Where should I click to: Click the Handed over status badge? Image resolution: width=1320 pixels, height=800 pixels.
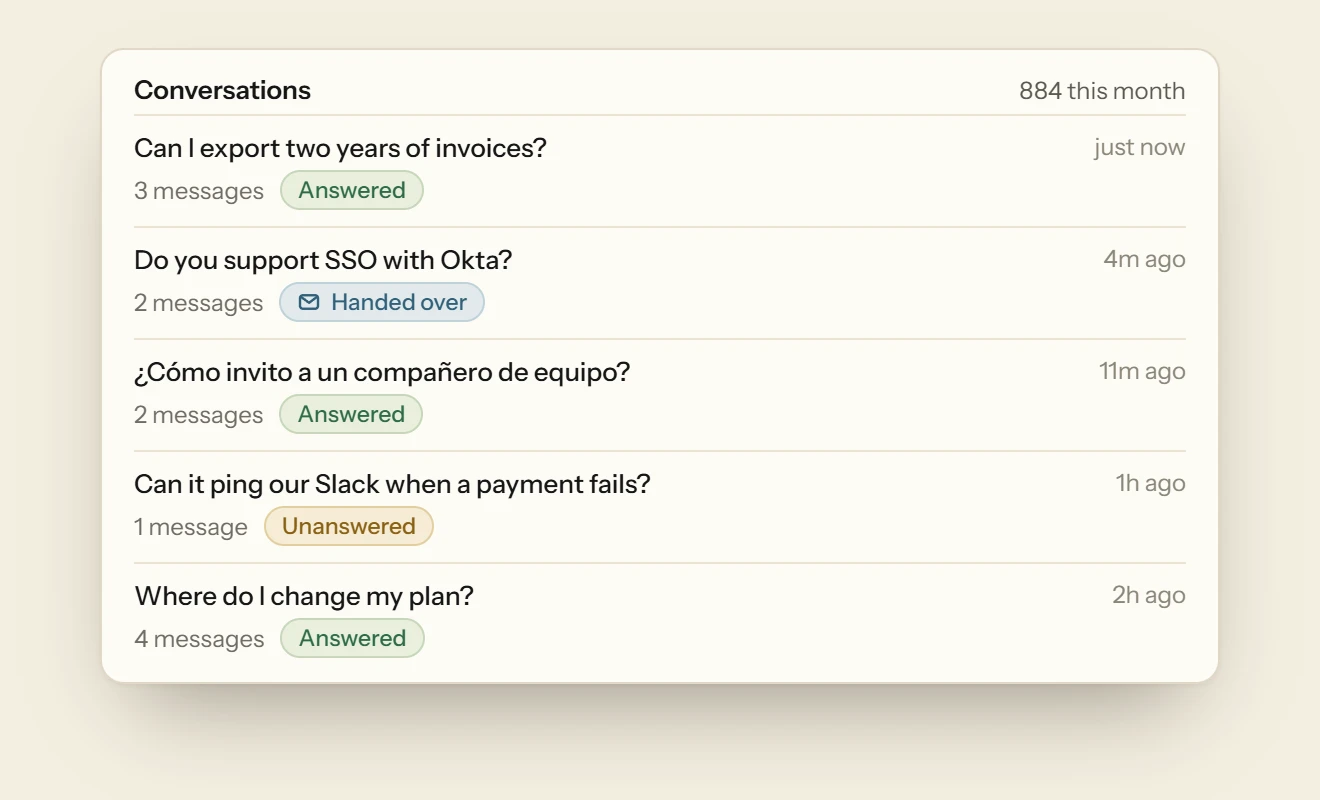(x=382, y=302)
